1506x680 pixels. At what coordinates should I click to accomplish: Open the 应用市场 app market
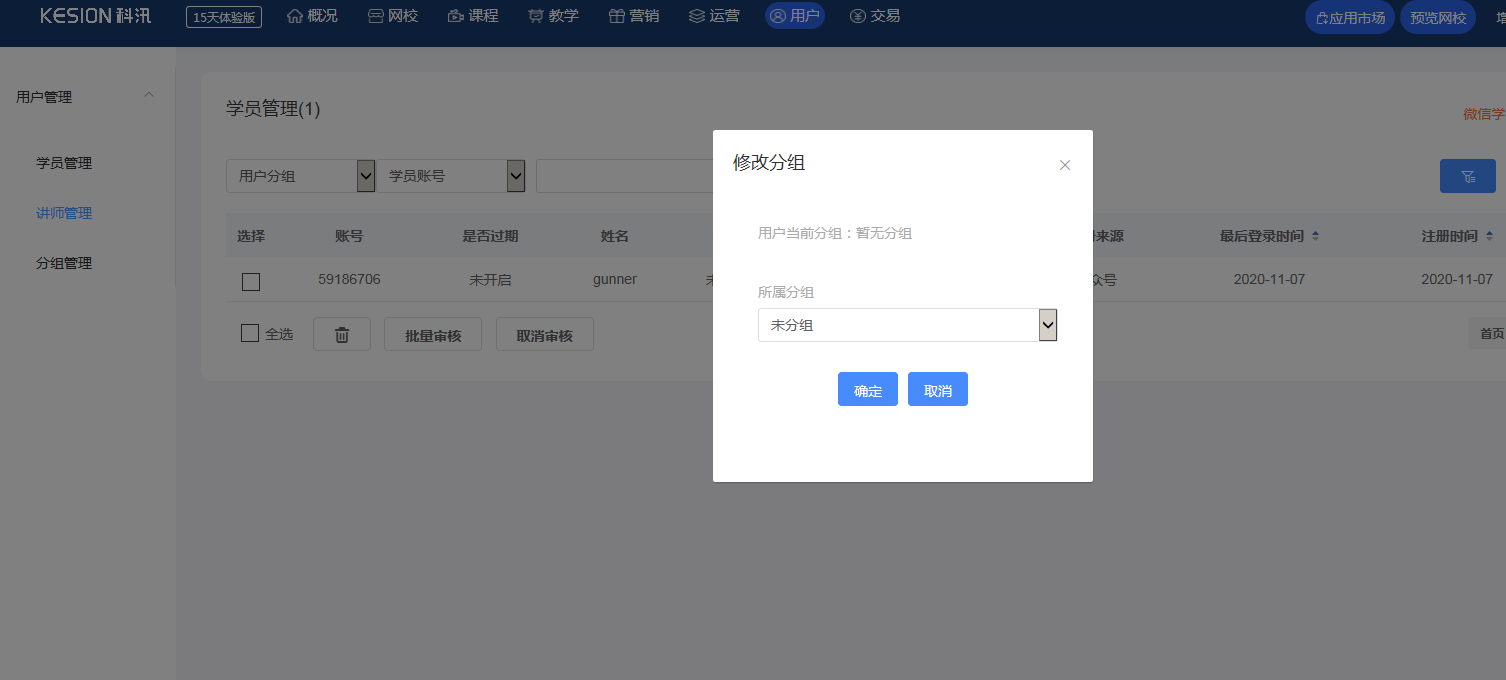[1349, 18]
